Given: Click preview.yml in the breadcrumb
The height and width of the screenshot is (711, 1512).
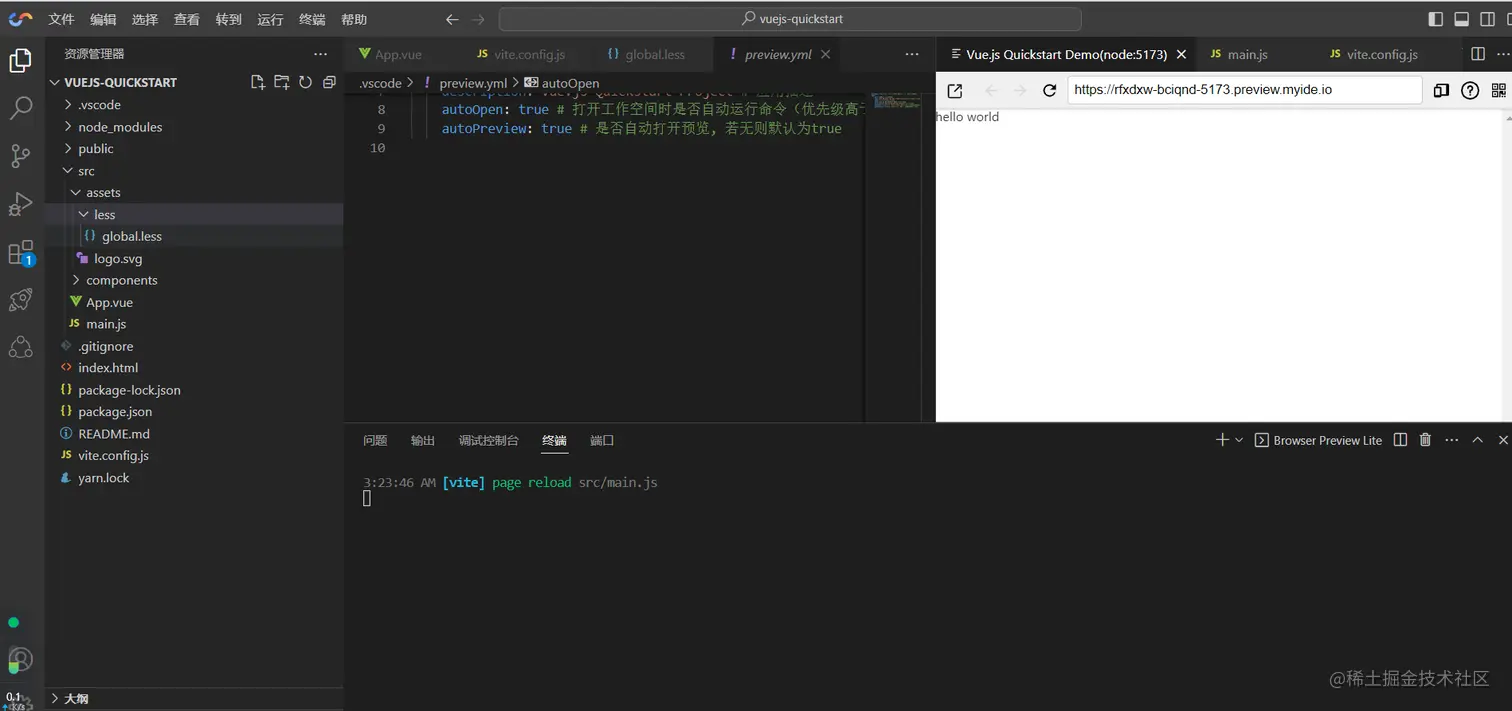Looking at the screenshot, I should (x=473, y=83).
